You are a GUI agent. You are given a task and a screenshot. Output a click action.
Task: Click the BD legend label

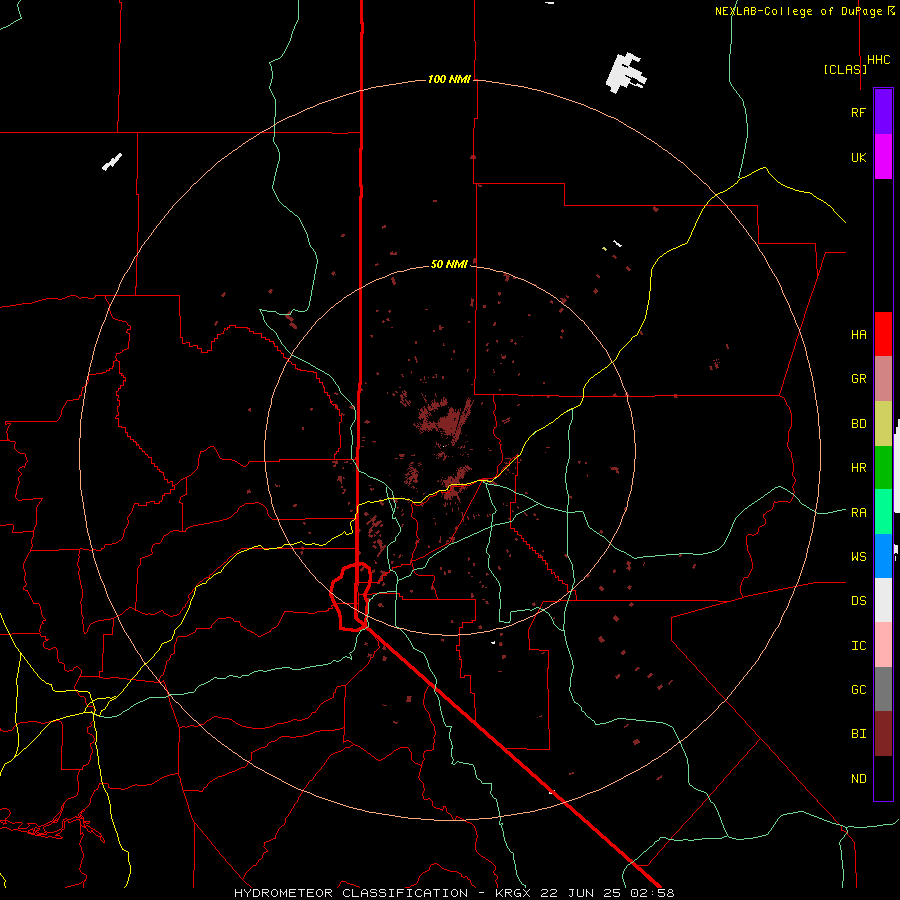point(858,424)
